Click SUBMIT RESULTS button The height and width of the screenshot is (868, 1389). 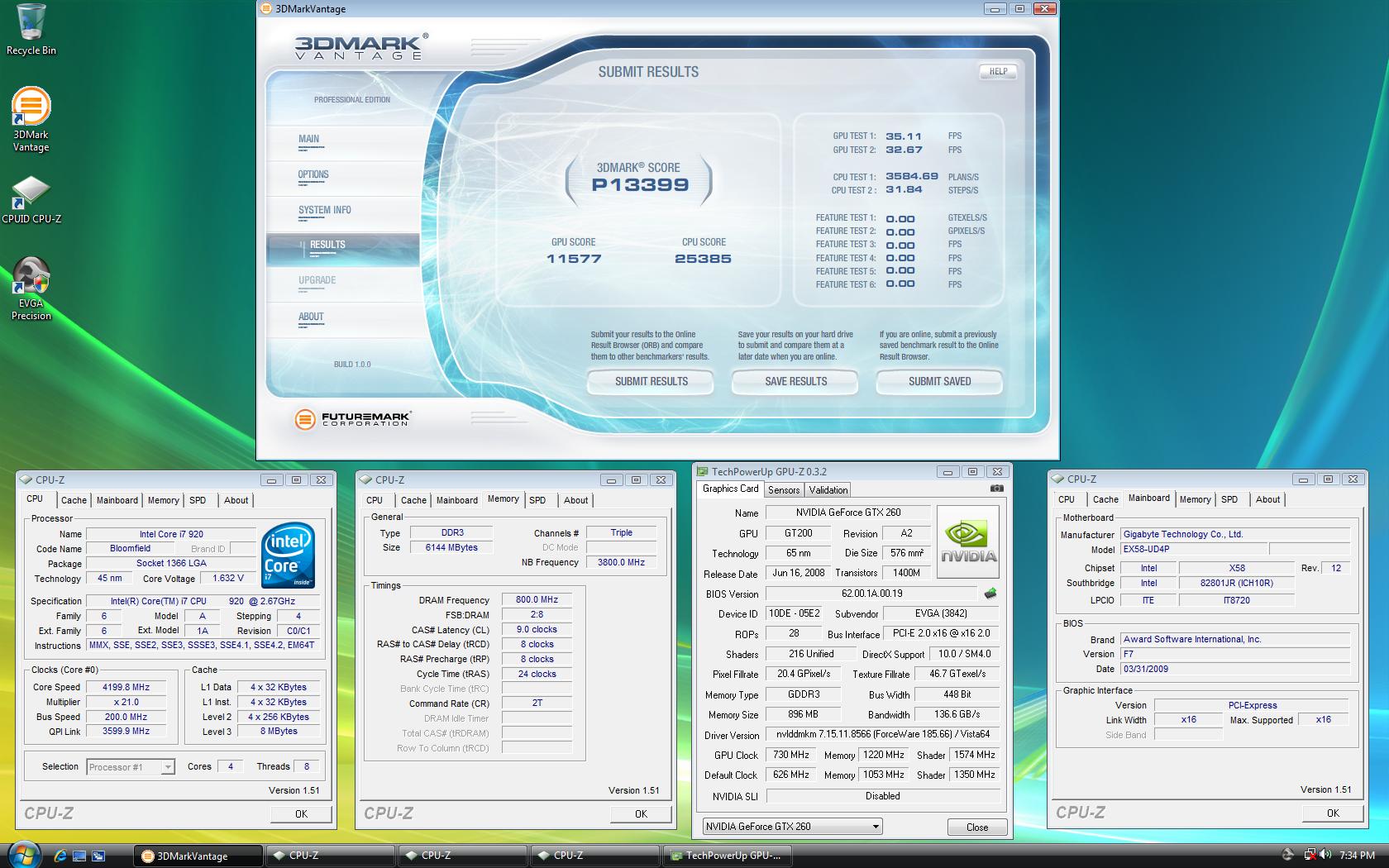651,381
